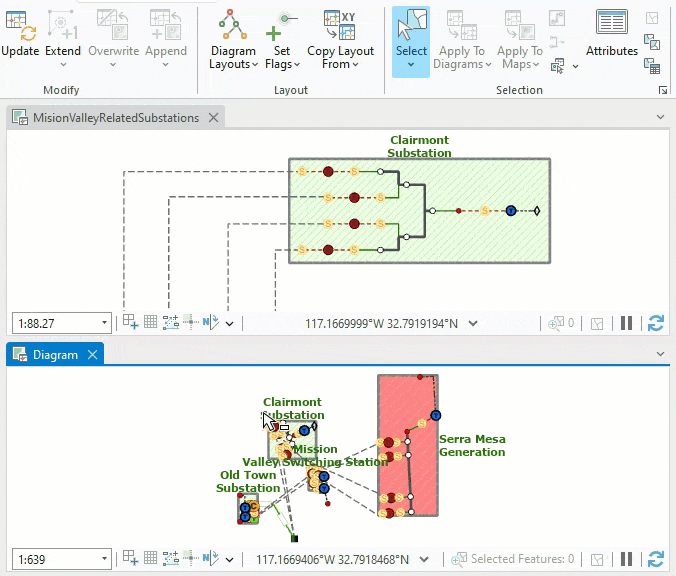
Task: Click the greyed Overwrite icon
Action: coord(113,26)
